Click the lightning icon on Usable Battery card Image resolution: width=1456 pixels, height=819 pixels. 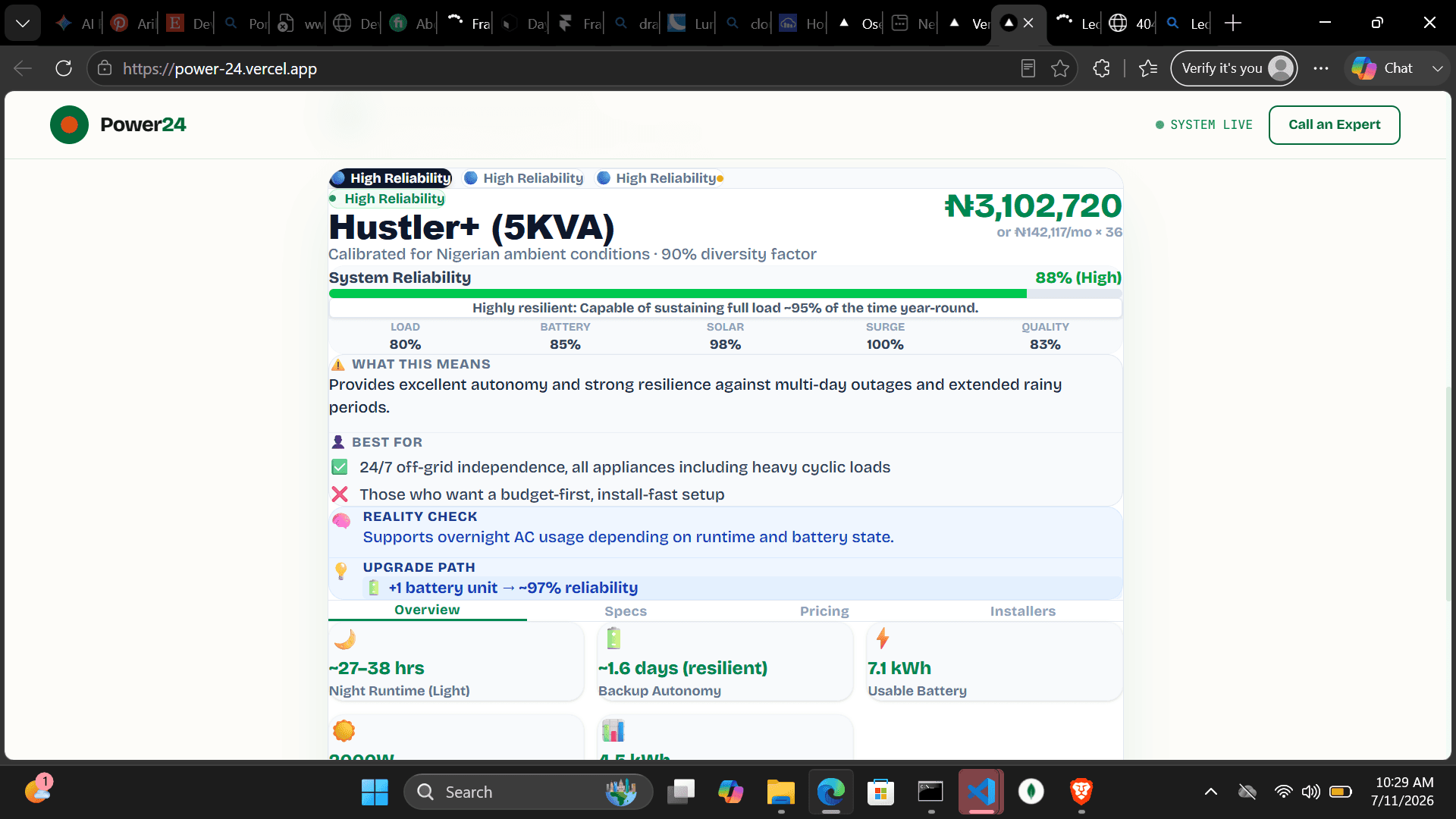(x=883, y=639)
